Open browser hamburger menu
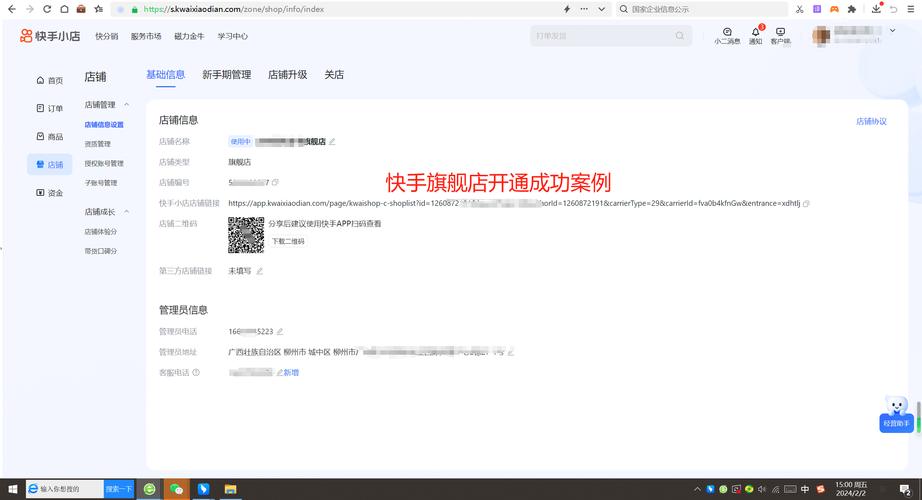 click(911, 9)
